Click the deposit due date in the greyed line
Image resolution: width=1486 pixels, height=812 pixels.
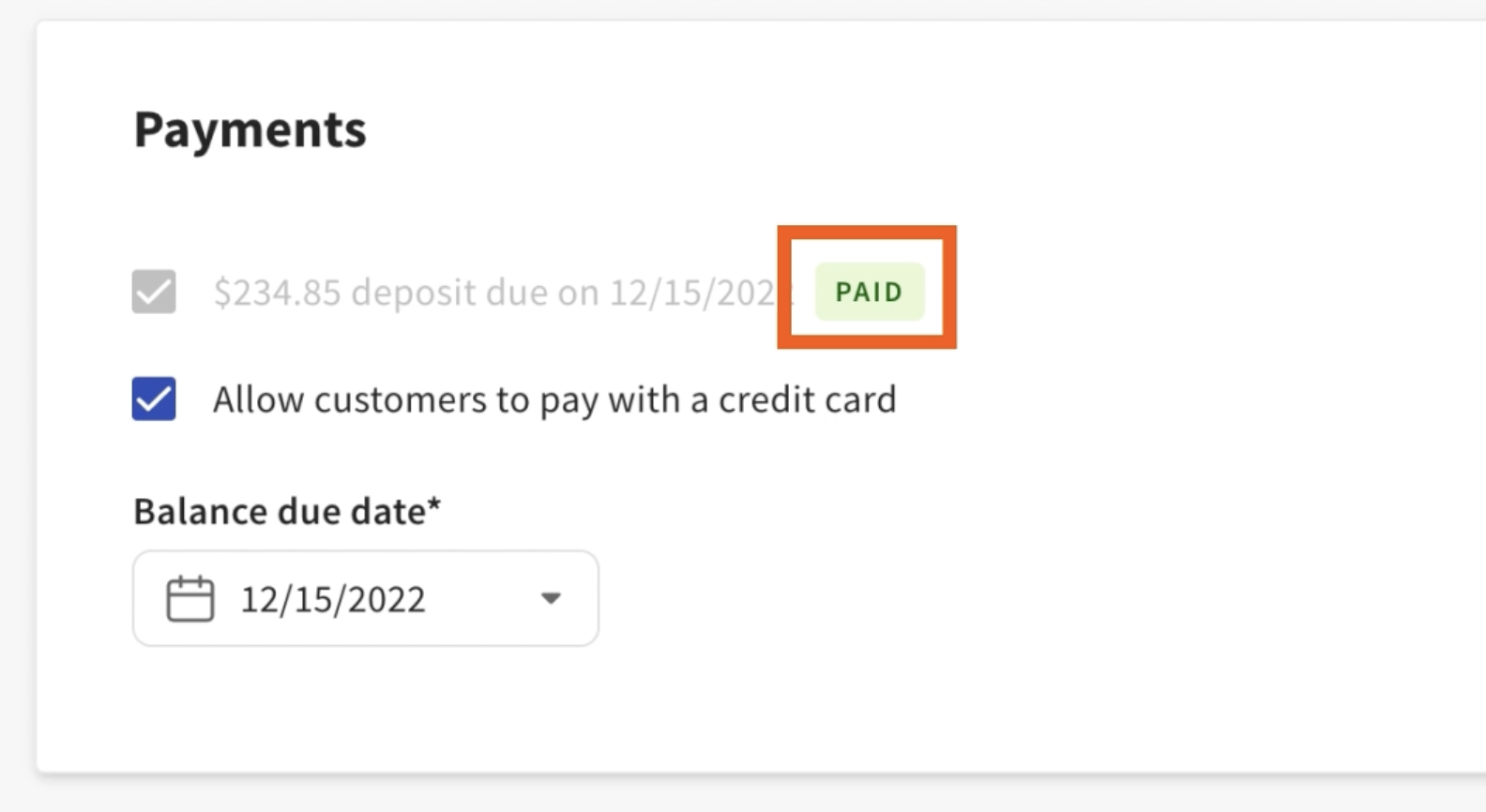(694, 293)
